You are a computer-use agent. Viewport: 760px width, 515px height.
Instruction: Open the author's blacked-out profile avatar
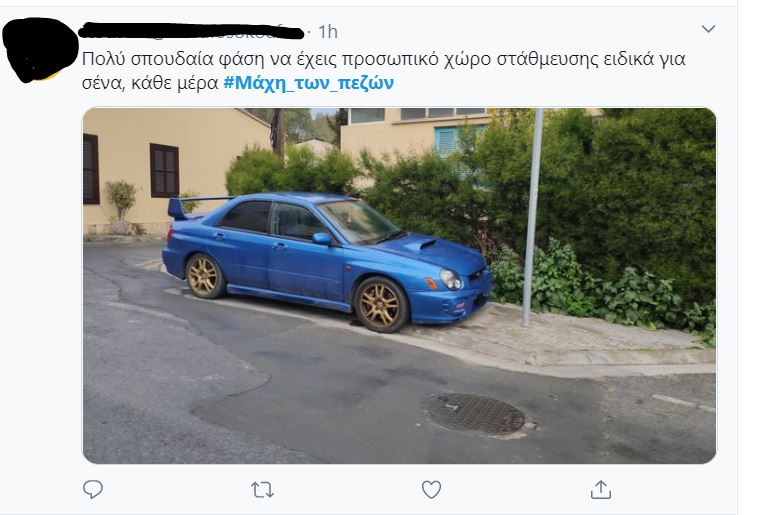[x=40, y=49]
